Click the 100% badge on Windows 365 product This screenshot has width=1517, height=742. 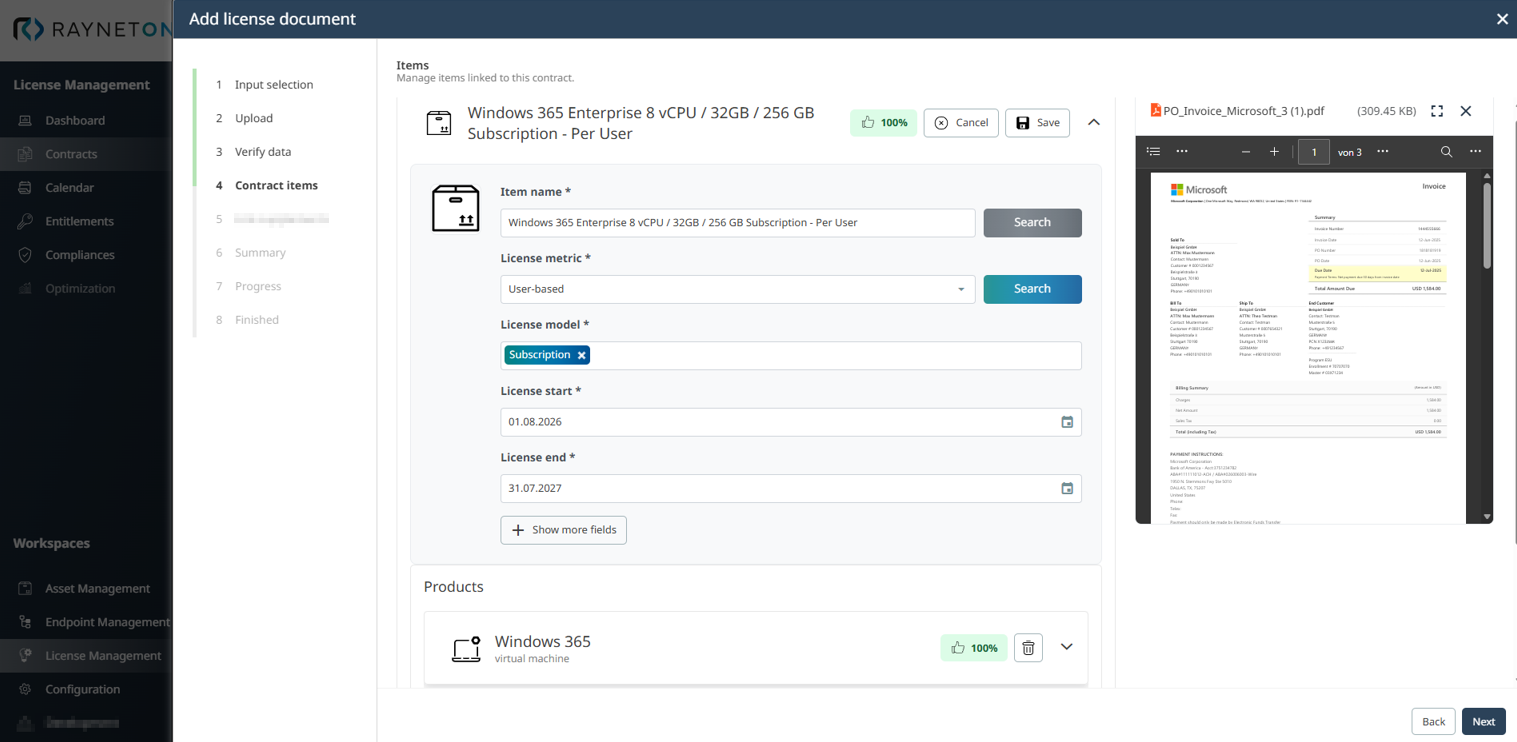pos(973,648)
